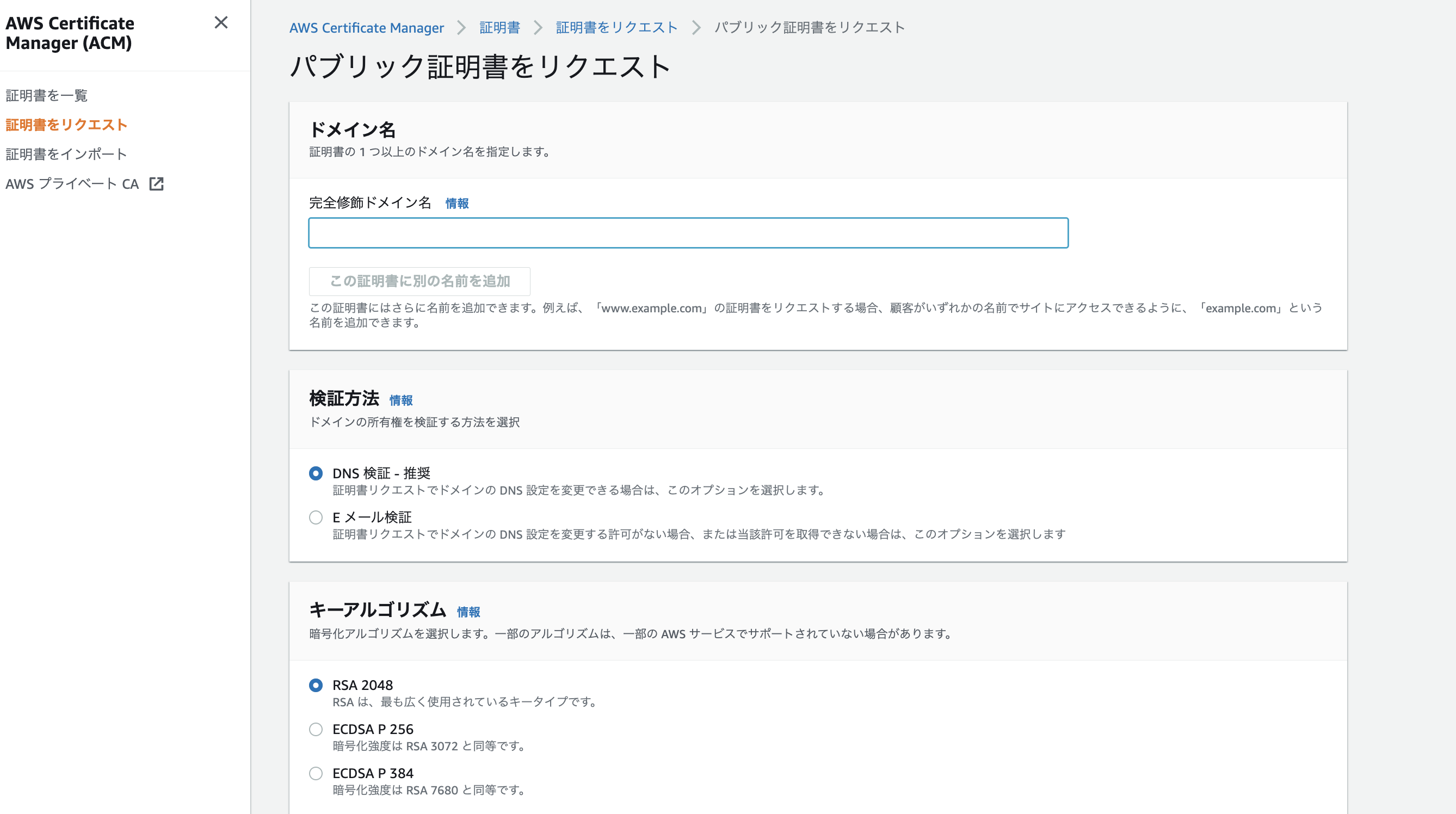This screenshot has height=814, width=1456.
Task: Click この証明書に別の名前を追加 button
Action: click(419, 281)
